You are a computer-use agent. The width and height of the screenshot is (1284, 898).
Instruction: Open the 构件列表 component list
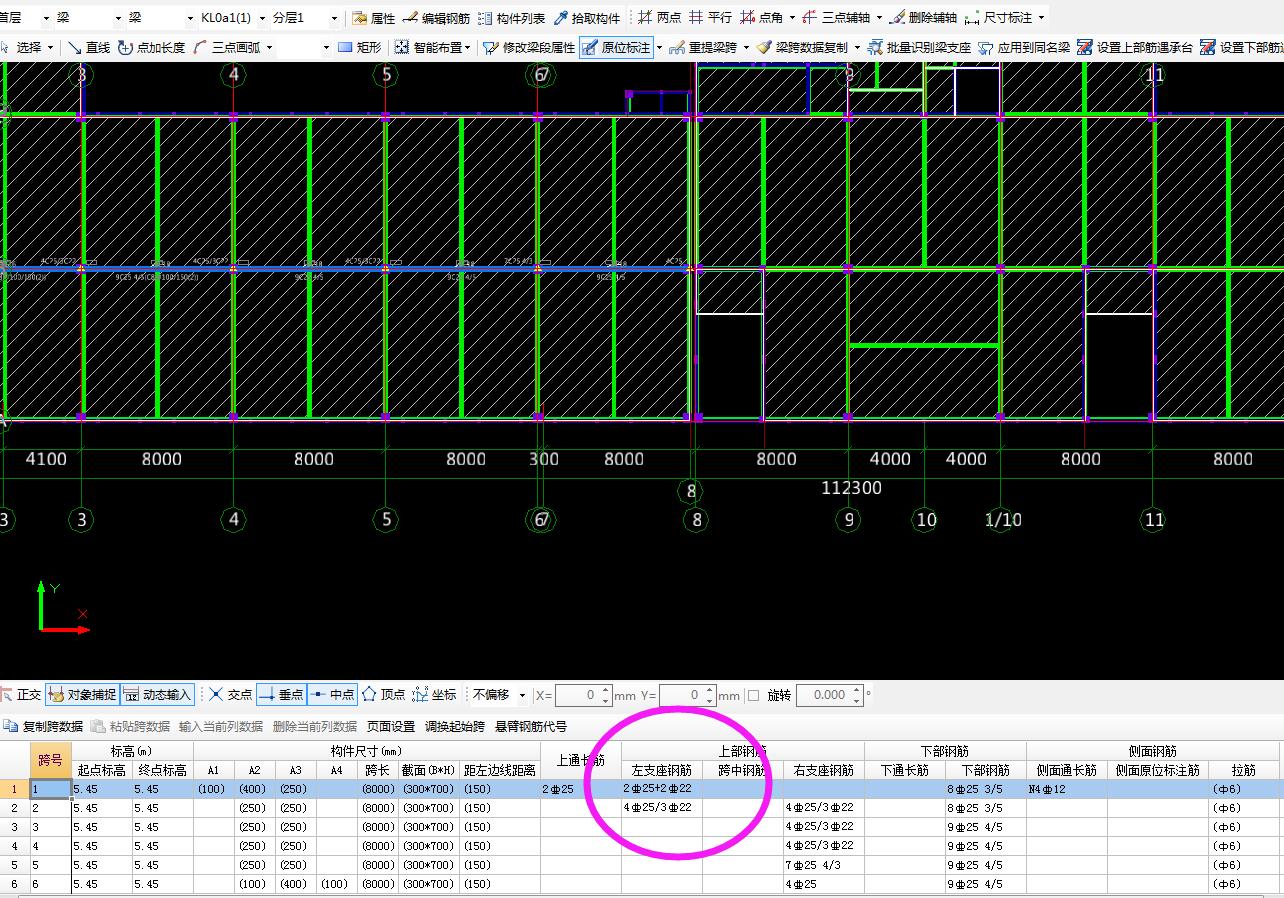[512, 18]
